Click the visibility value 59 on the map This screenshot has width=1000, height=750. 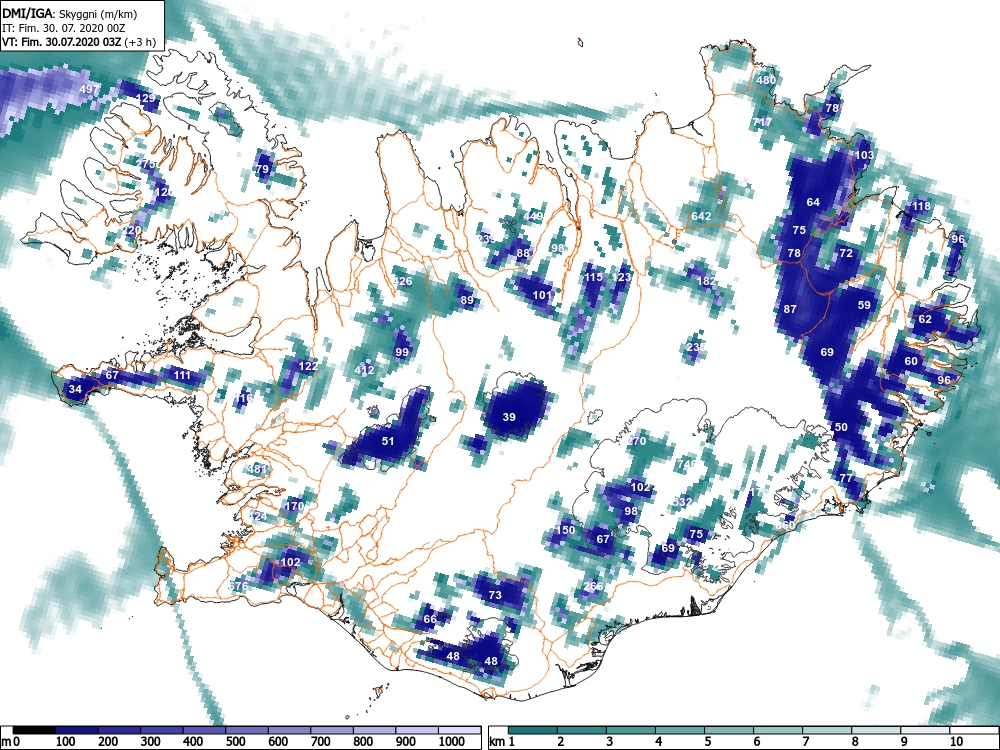[x=864, y=305]
